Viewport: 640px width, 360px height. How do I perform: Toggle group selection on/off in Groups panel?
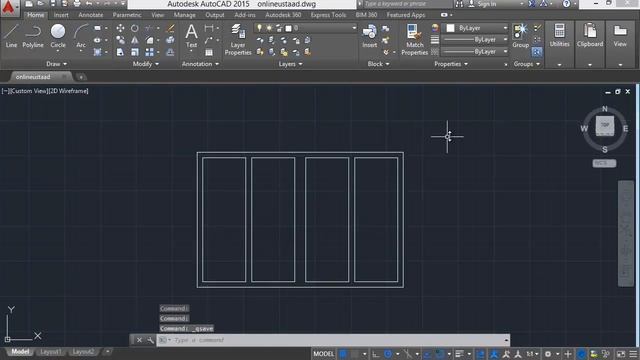(x=537, y=52)
